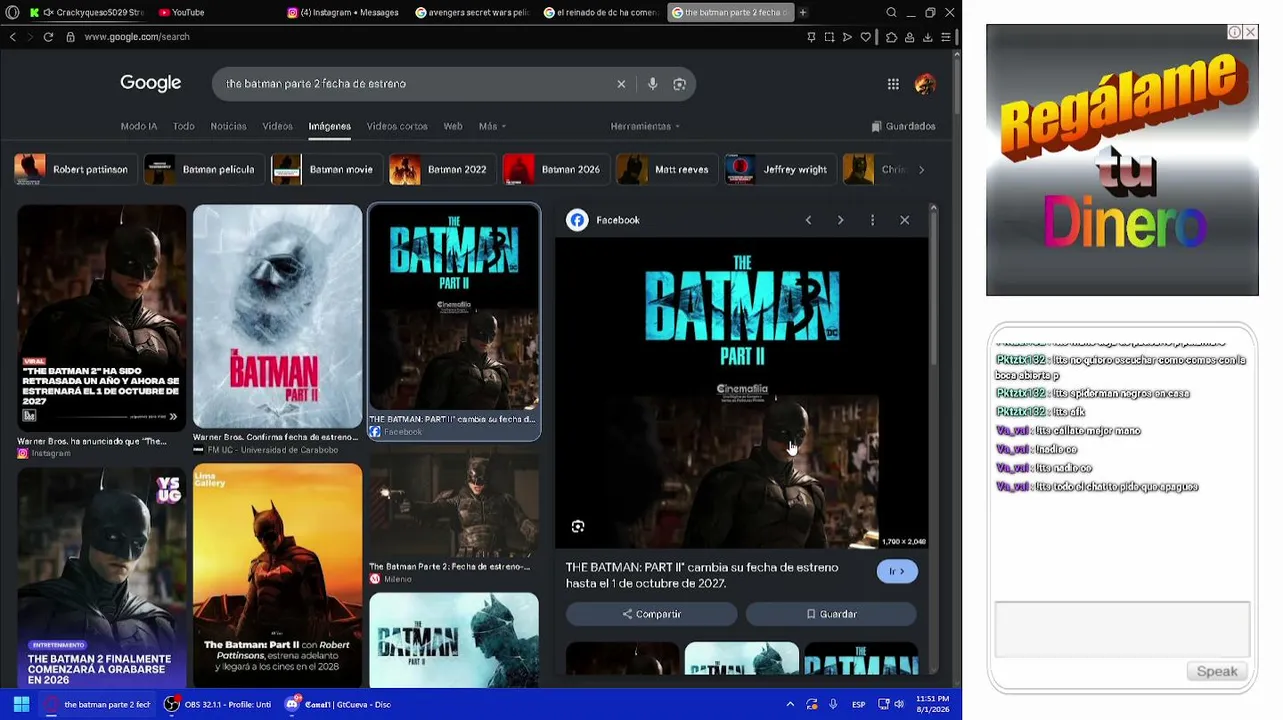Switch to the Videos tab
The image size is (1283, 720).
coord(277,126)
